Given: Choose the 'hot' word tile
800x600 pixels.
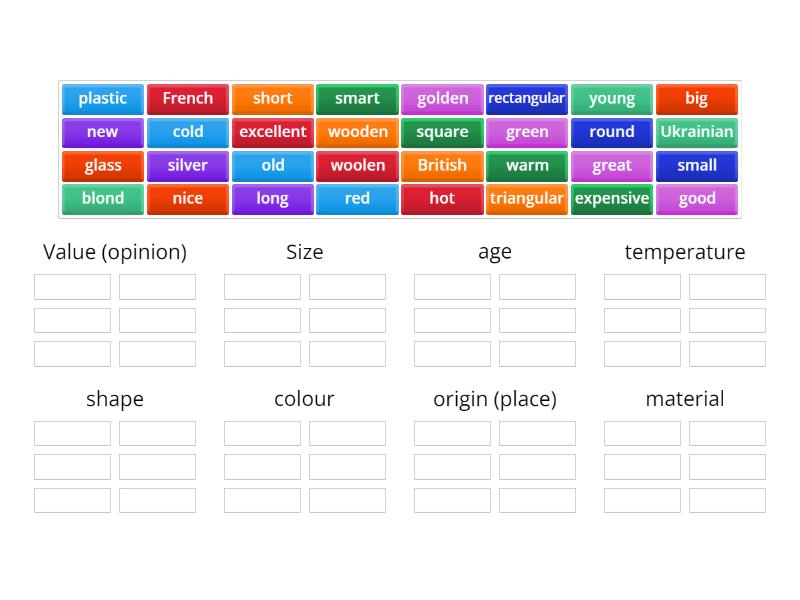Looking at the screenshot, I should point(442,199).
